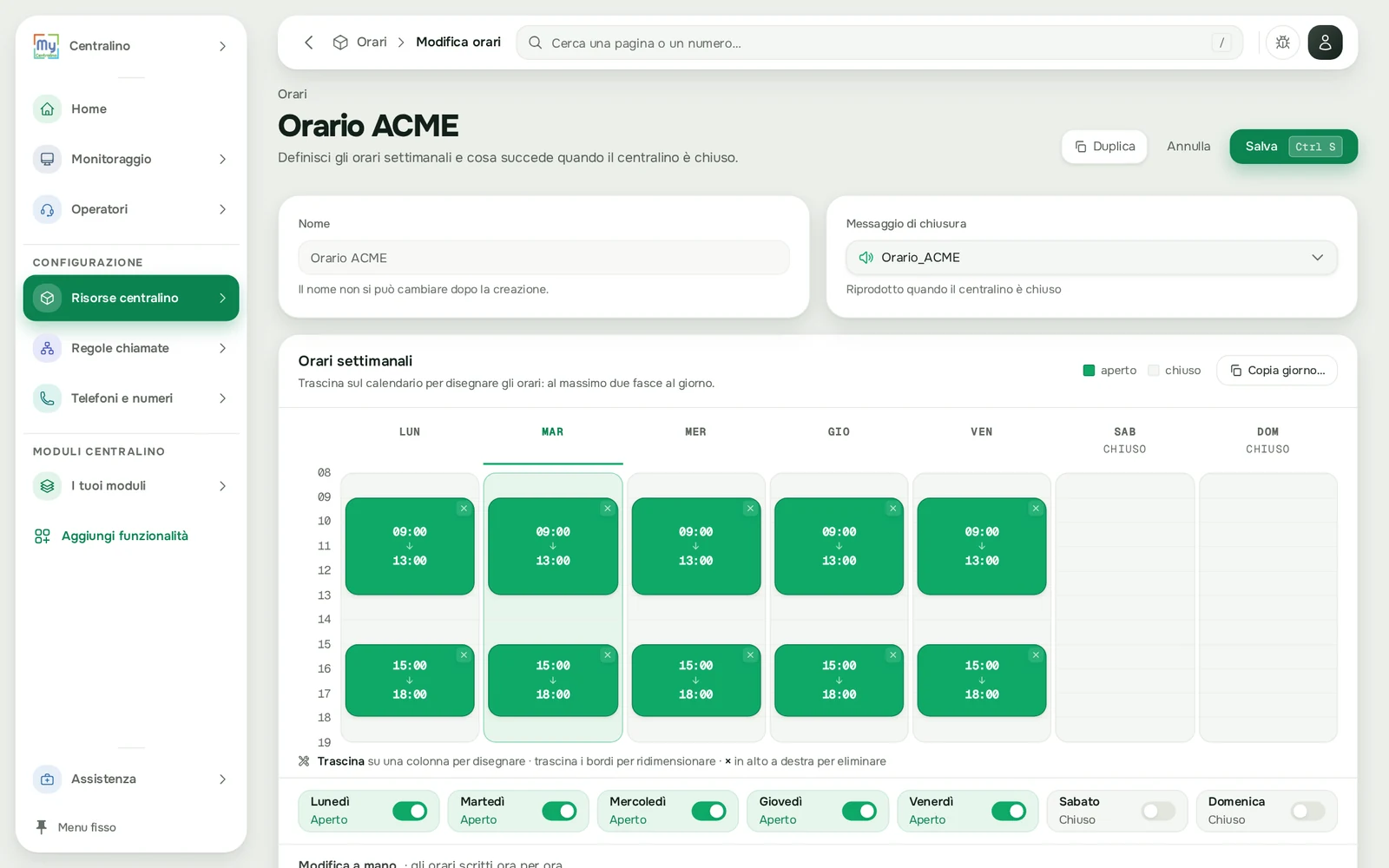Enable the Sabato switch
The width and height of the screenshot is (1389, 868).
pyautogui.click(x=1158, y=811)
